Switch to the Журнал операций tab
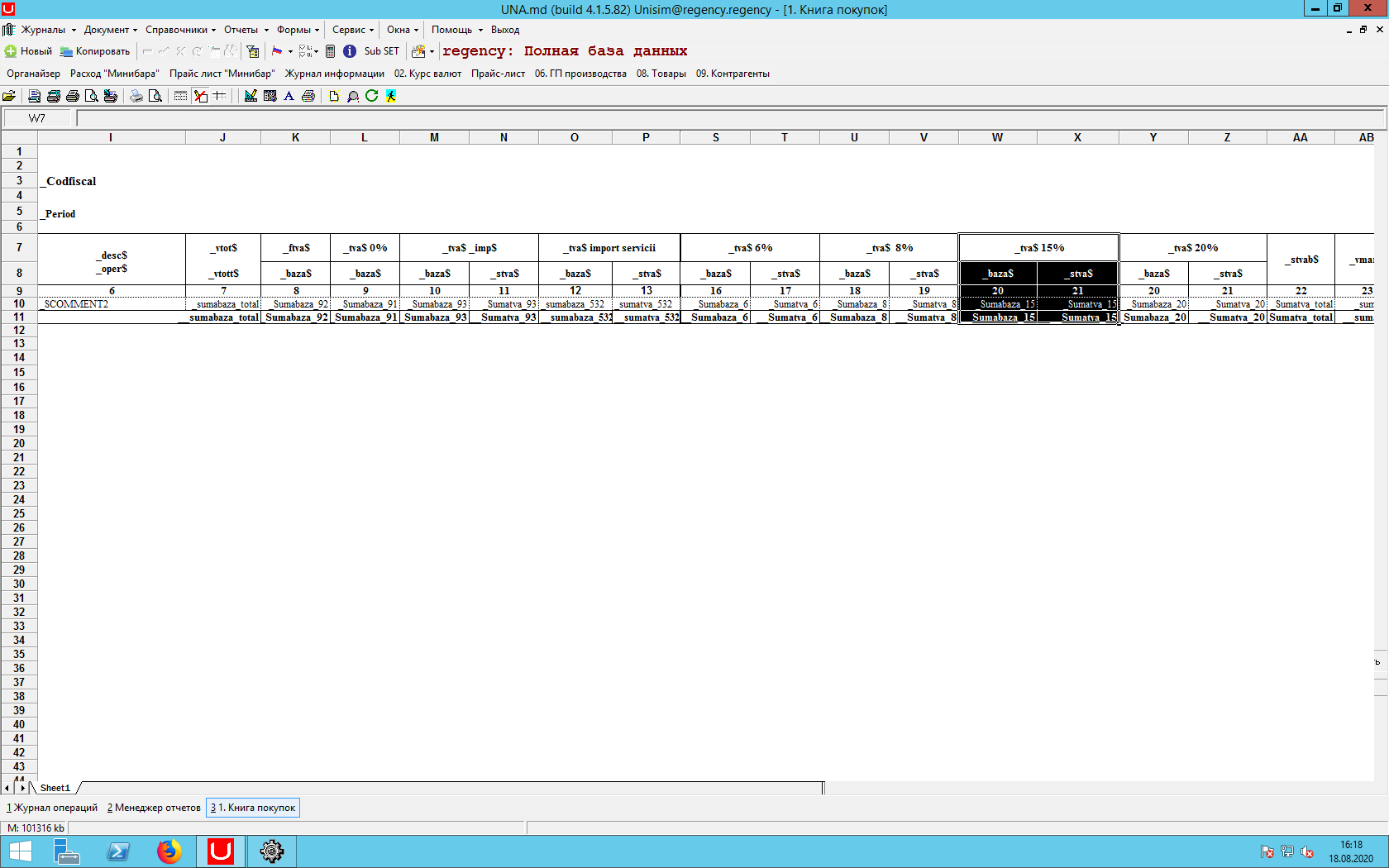This screenshot has height=868, width=1389. pos(52,808)
